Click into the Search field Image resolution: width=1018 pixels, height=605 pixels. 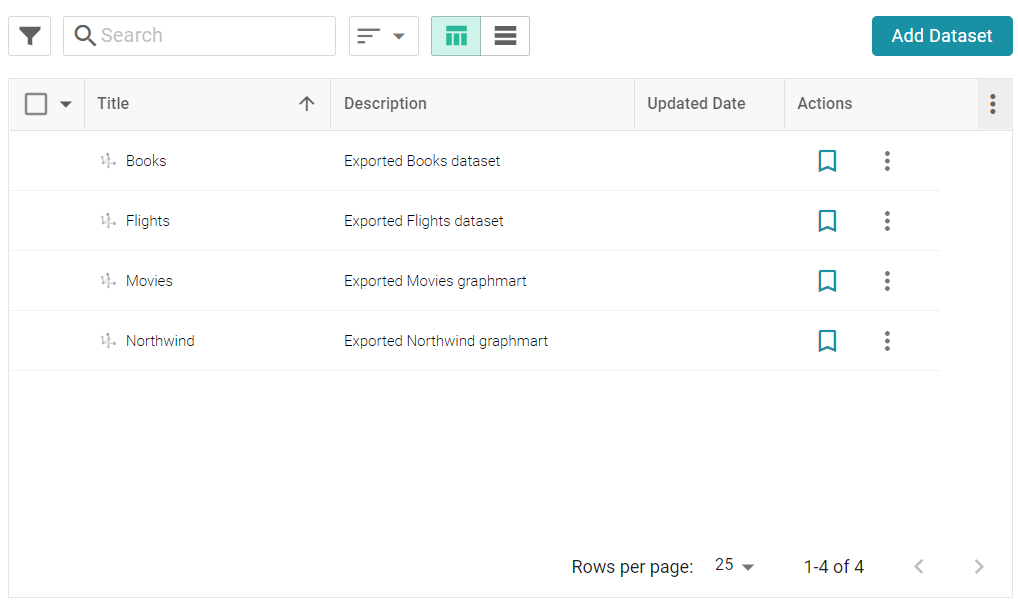pos(210,36)
